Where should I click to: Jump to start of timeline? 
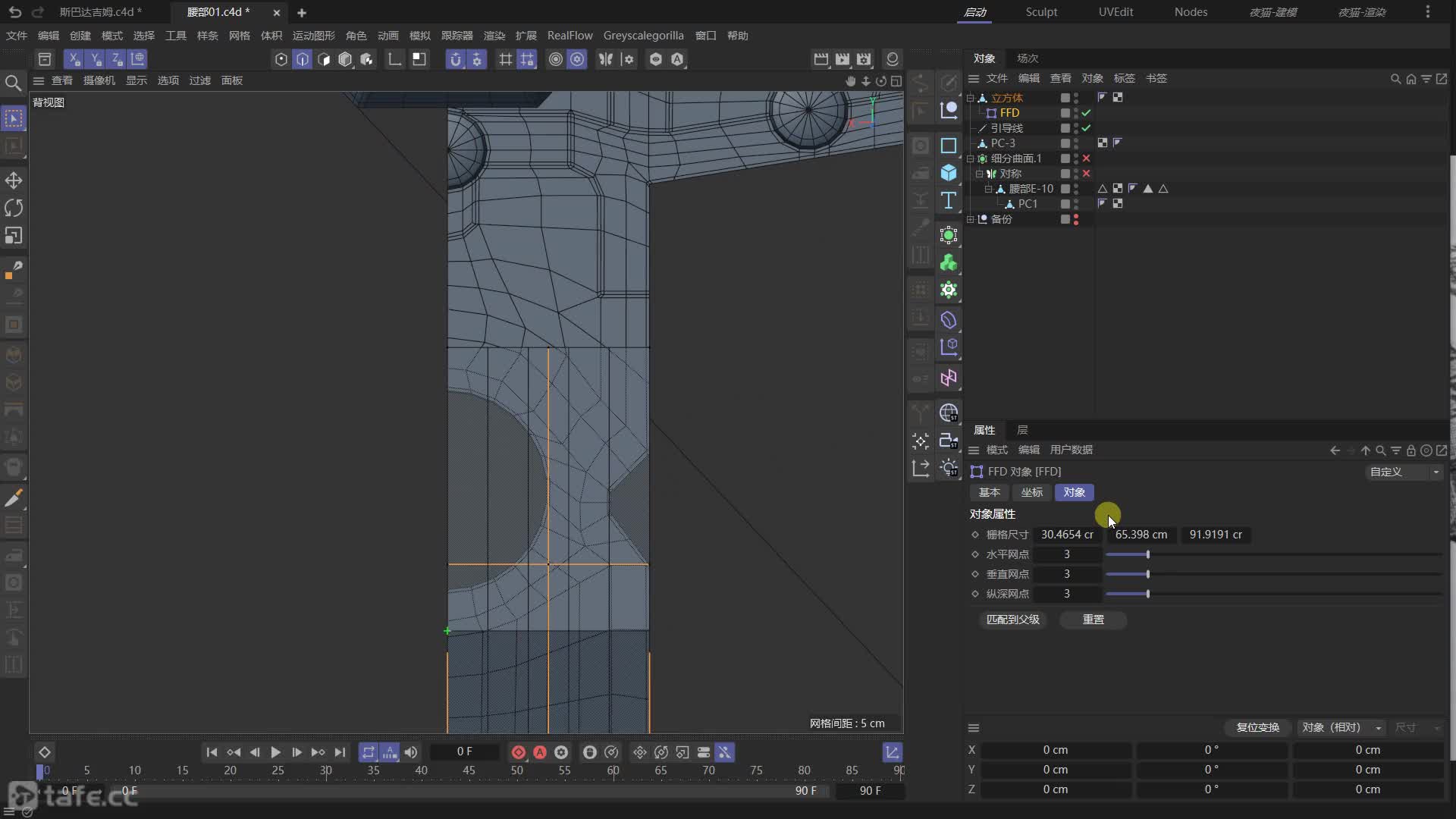coord(212,752)
